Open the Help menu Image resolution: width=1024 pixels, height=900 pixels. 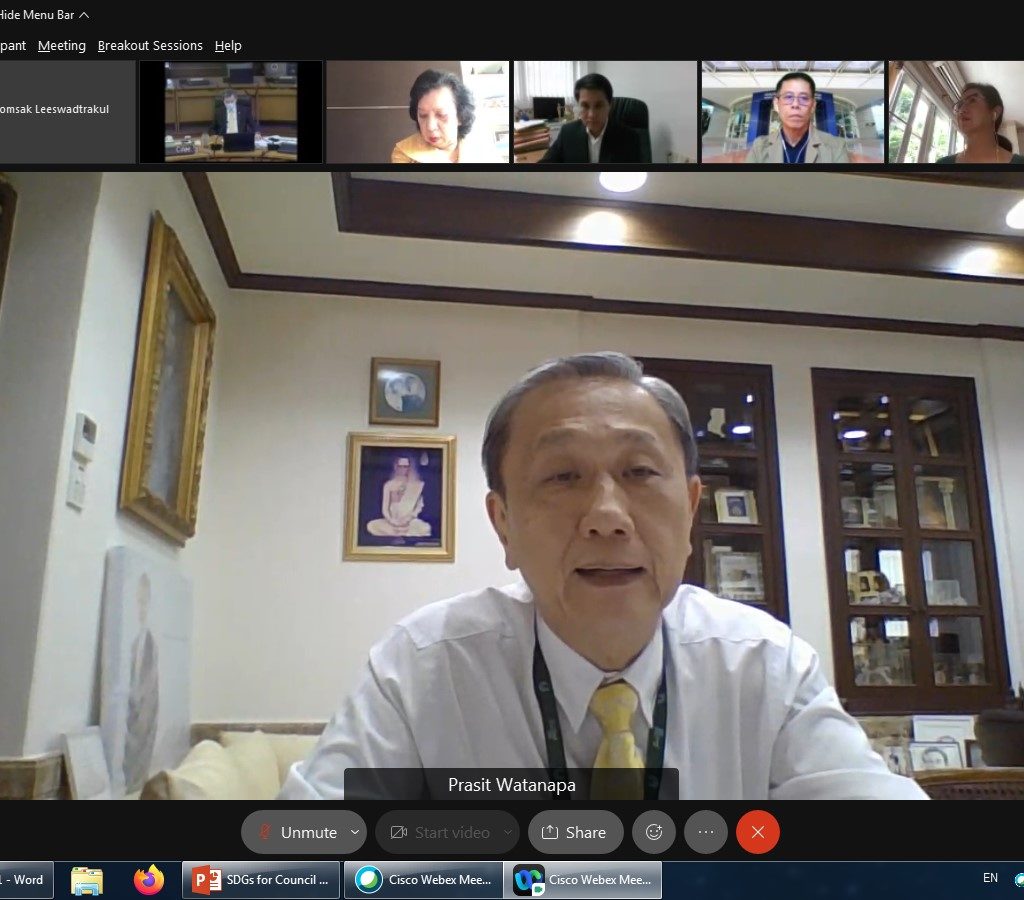(228, 46)
